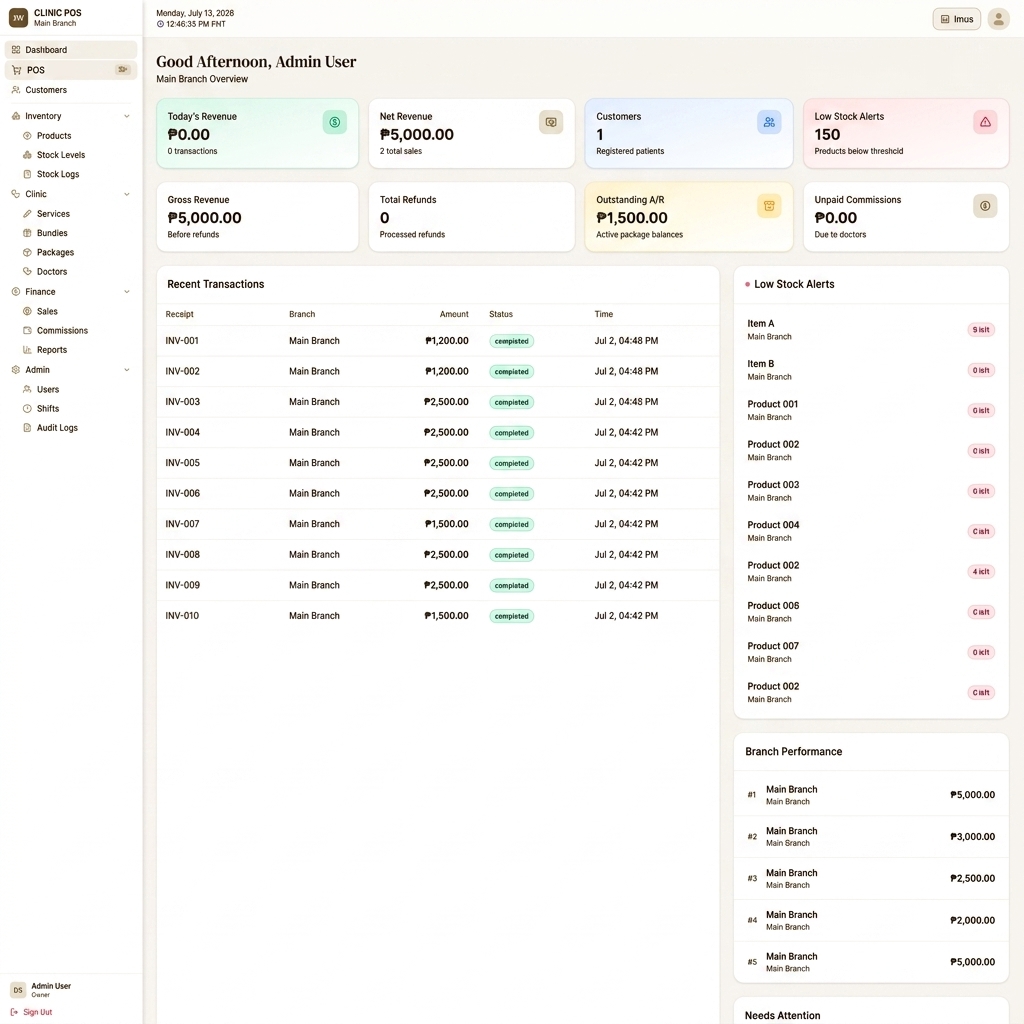
Task: Click rank #4 branch ₱2,000.00 row
Action: (871, 920)
